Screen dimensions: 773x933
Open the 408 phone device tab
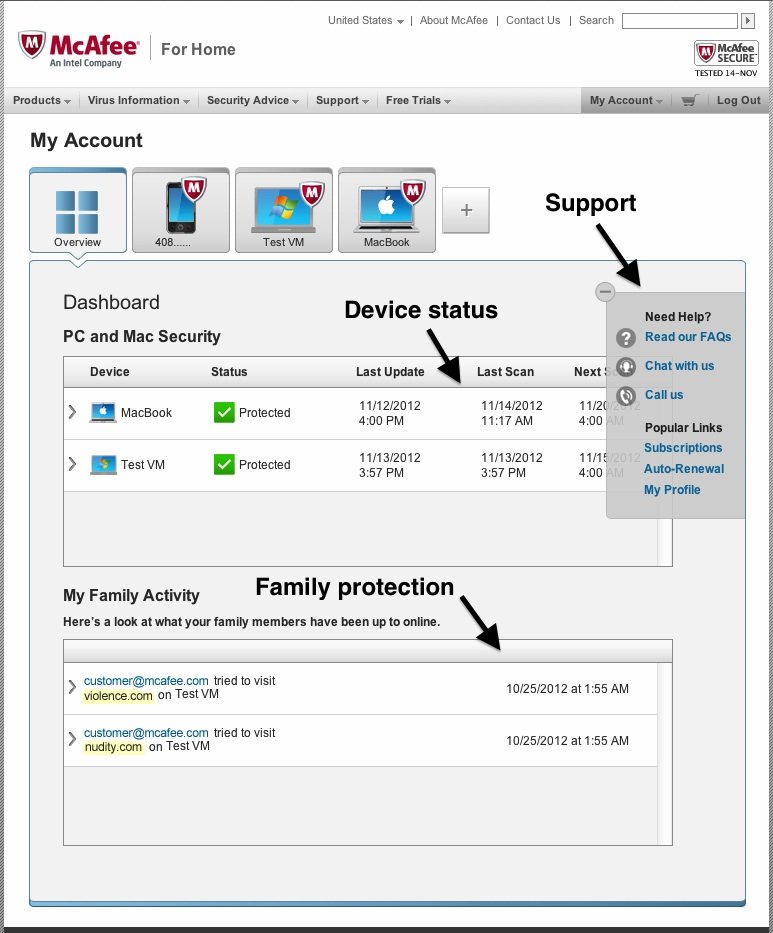[x=181, y=211]
